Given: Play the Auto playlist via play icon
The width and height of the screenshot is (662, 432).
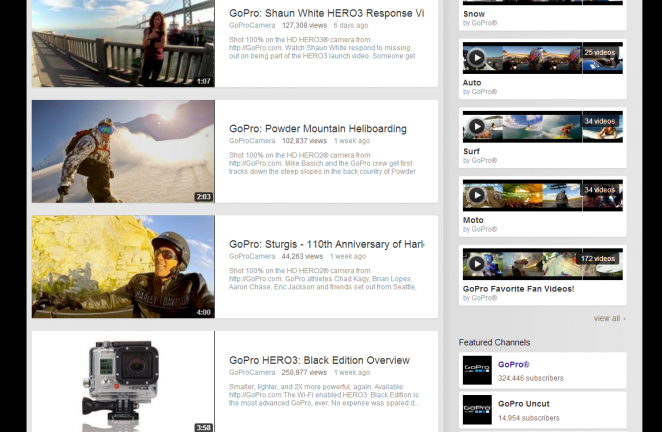Looking at the screenshot, I should (x=477, y=57).
